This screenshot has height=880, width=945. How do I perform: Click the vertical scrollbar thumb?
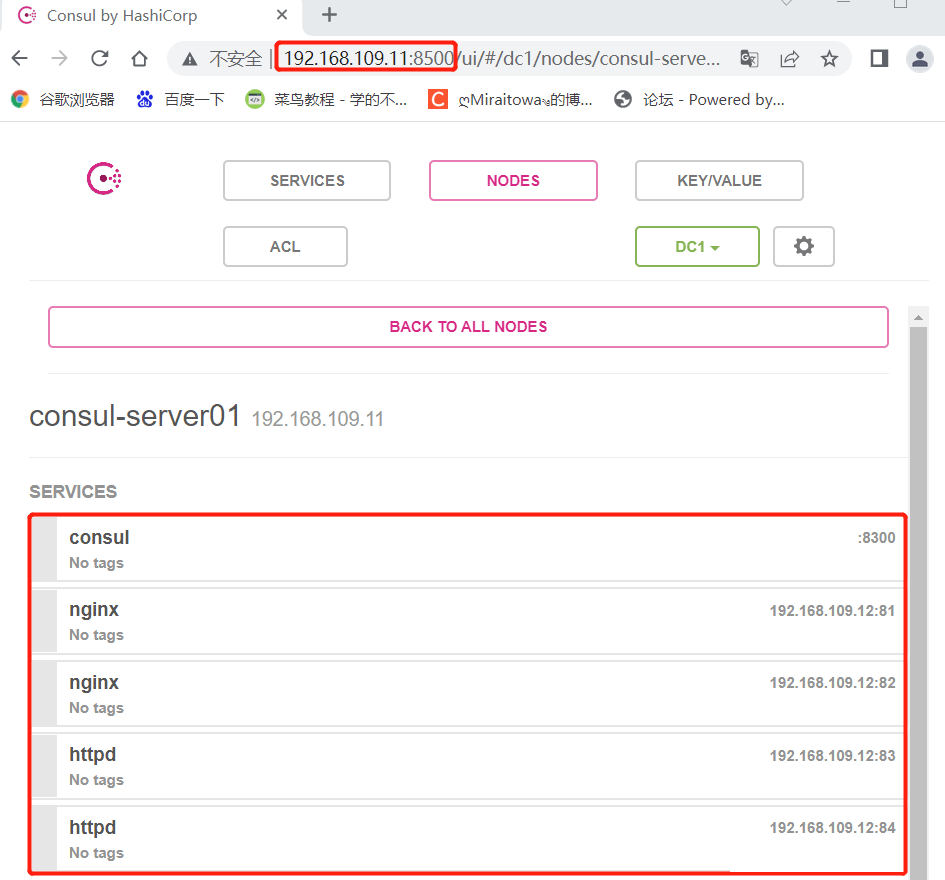[x=918, y=603]
